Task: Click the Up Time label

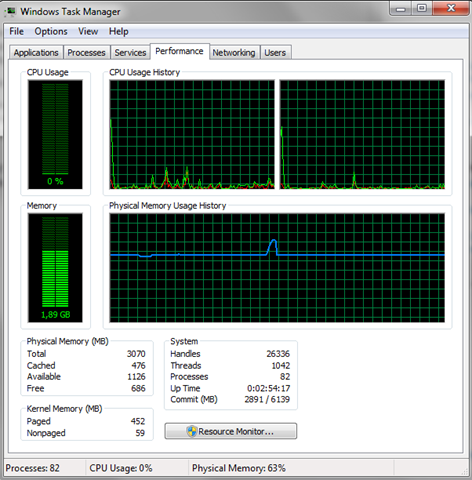Action: coord(185,388)
